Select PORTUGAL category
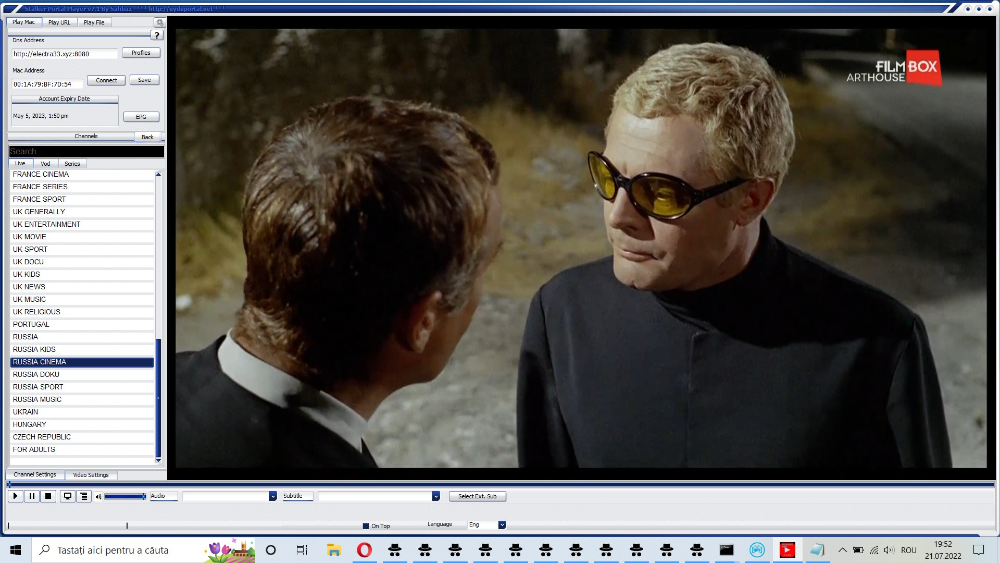The height and width of the screenshot is (563, 1000). pyautogui.click(x=82, y=325)
